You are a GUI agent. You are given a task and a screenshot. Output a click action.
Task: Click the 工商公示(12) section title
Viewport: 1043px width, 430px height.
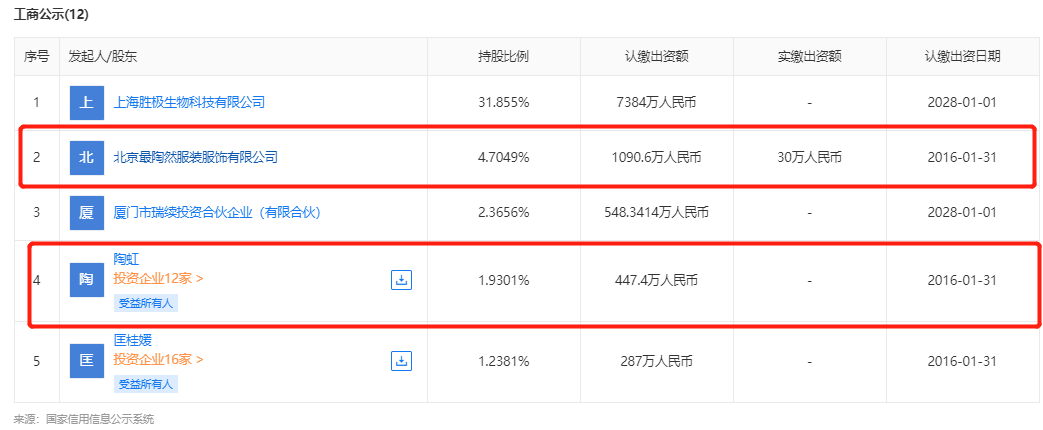pos(51,14)
